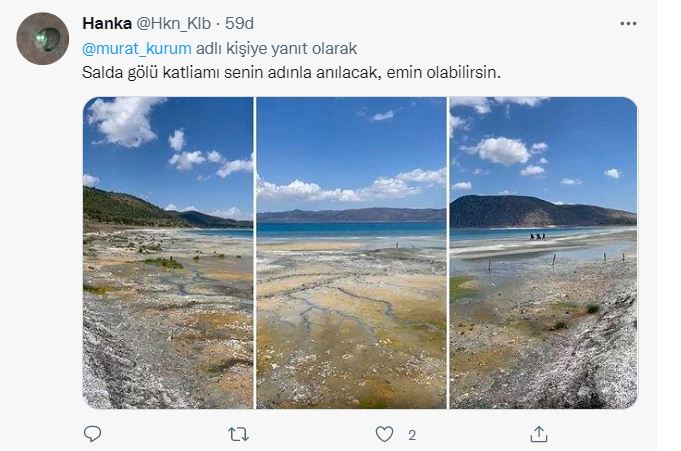Select the tweet text about Salda gölü
The height and width of the screenshot is (451, 681).
point(291,72)
